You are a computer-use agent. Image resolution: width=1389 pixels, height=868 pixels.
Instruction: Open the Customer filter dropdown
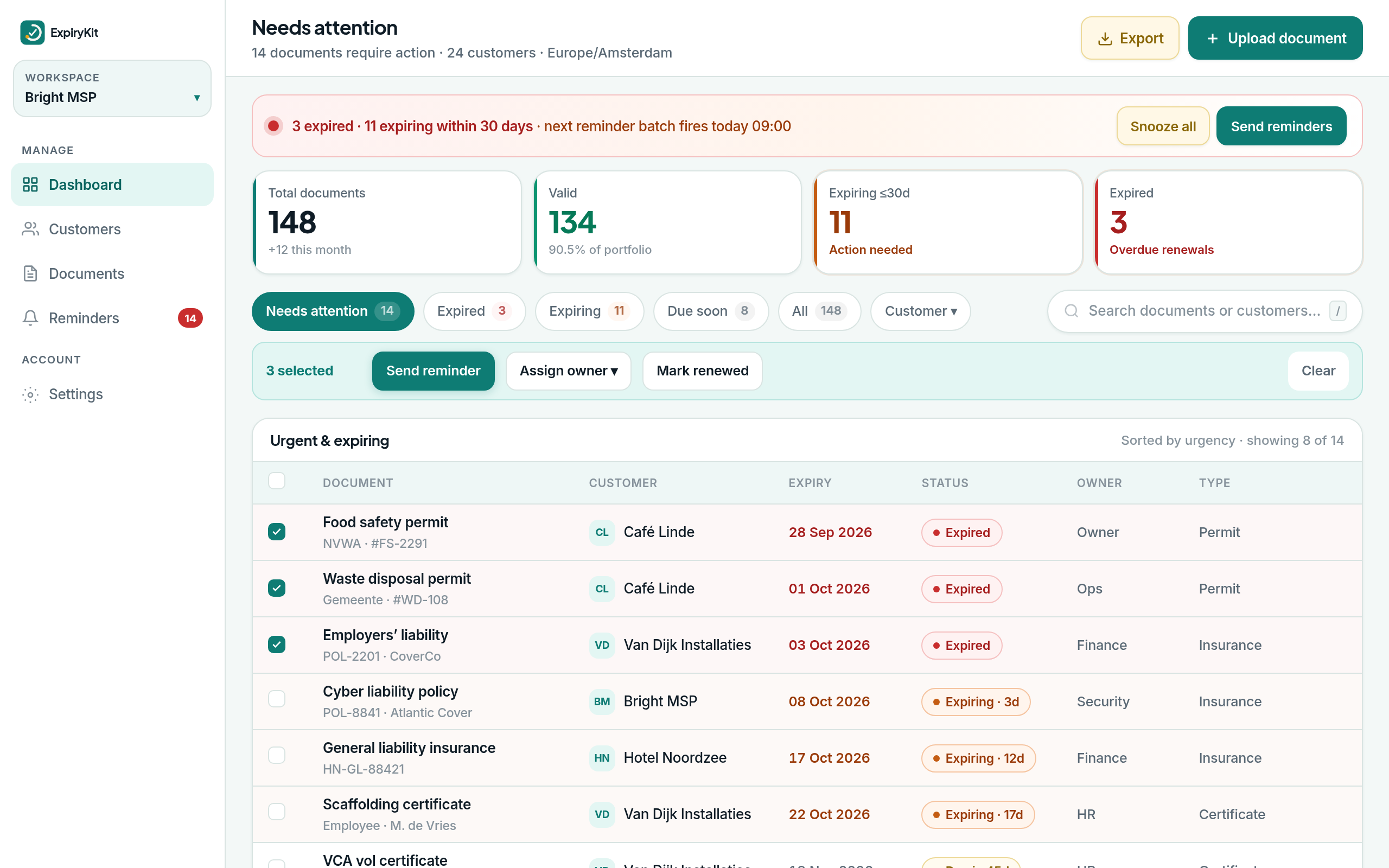coord(920,310)
